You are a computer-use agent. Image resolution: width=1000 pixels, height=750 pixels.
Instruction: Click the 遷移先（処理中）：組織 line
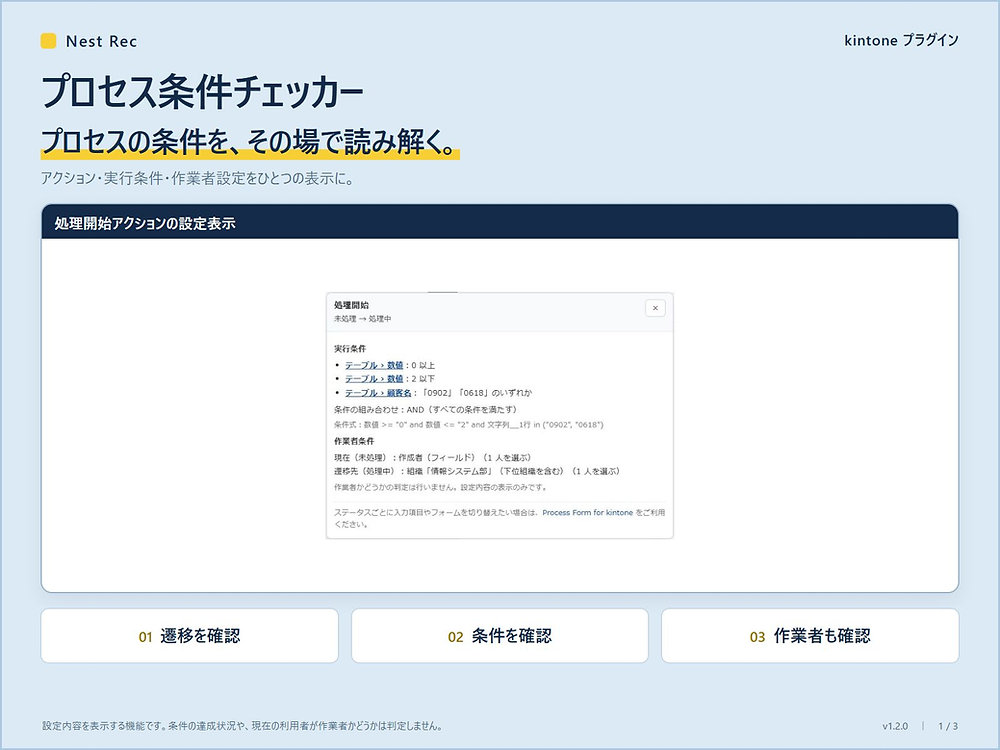[x=476, y=471]
